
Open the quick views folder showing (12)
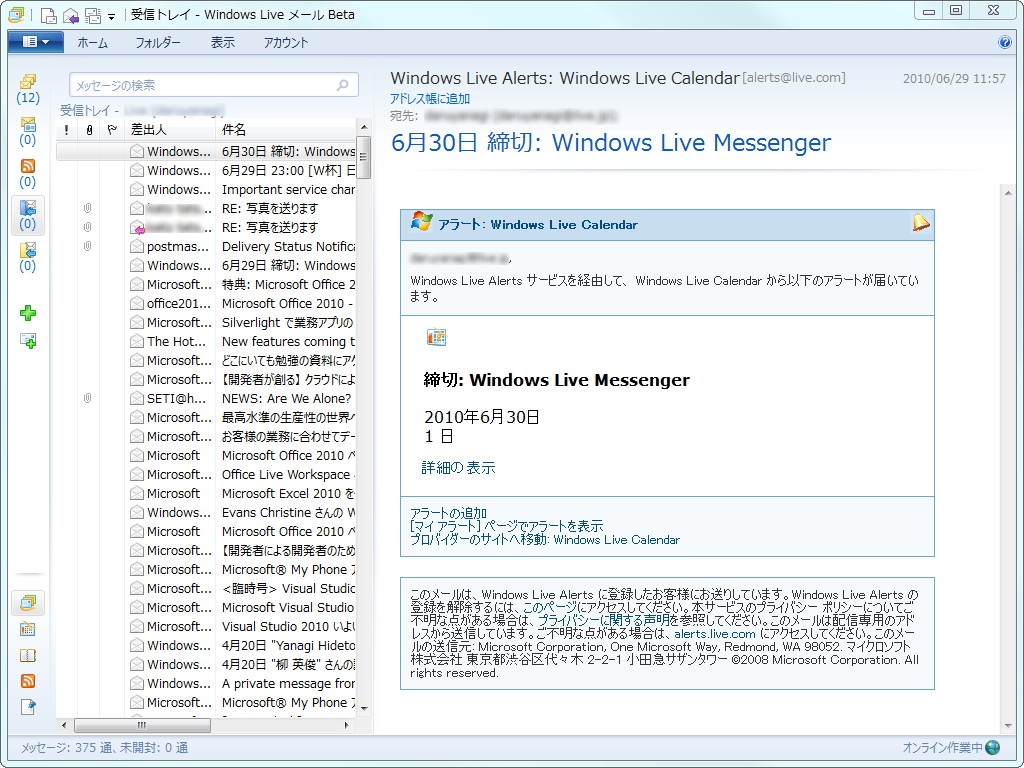[x=27, y=89]
